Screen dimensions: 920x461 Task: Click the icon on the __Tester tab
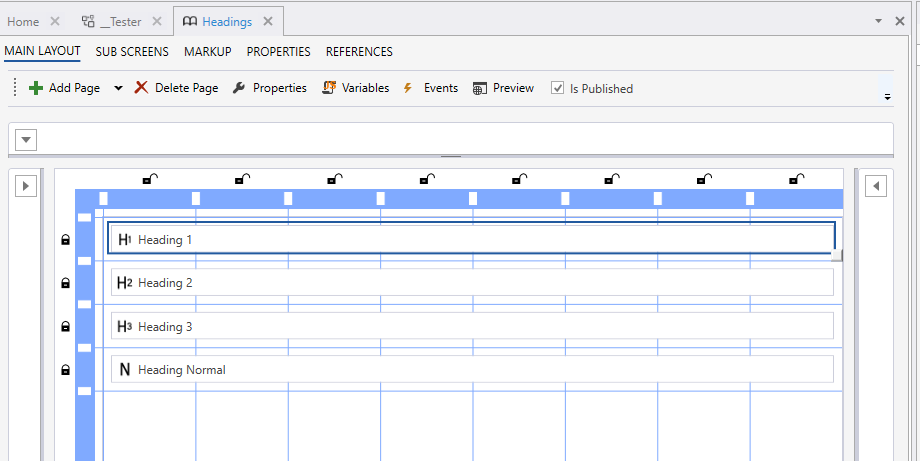click(x=88, y=22)
